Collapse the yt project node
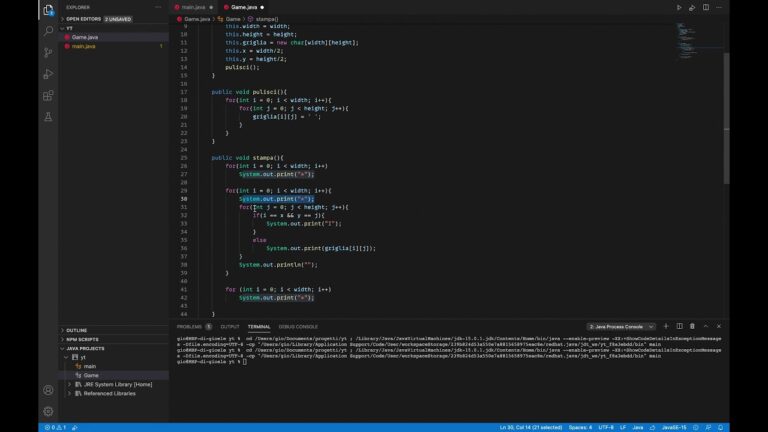 point(66,358)
